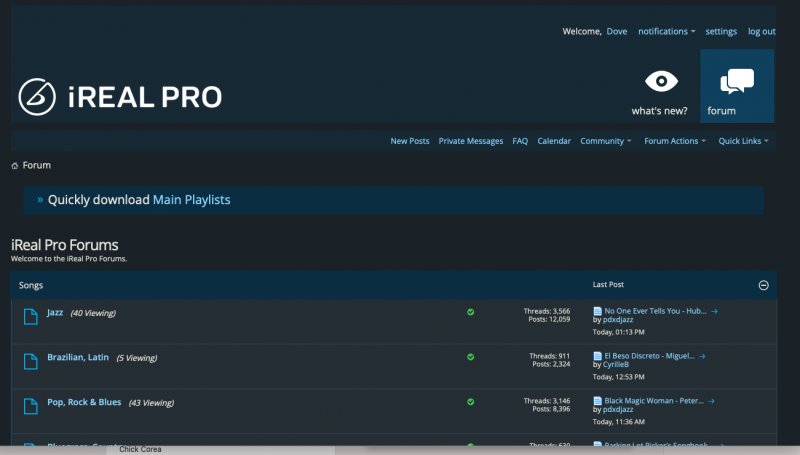This screenshot has width=800, height=455.
Task: Open the Jazz forum
Action: pos(55,312)
